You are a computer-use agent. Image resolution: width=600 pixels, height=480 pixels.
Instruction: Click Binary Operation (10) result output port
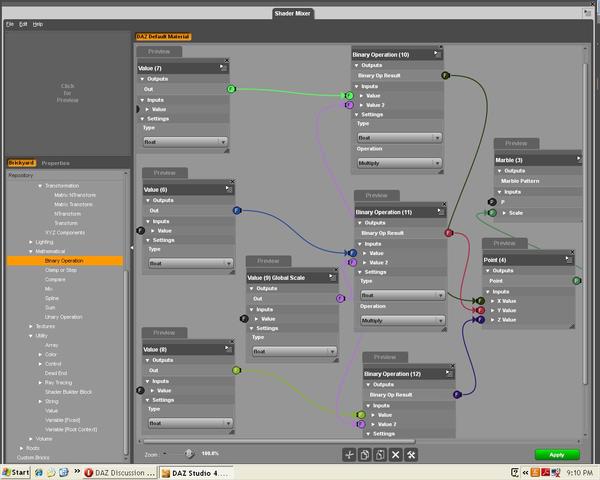tap(445, 75)
